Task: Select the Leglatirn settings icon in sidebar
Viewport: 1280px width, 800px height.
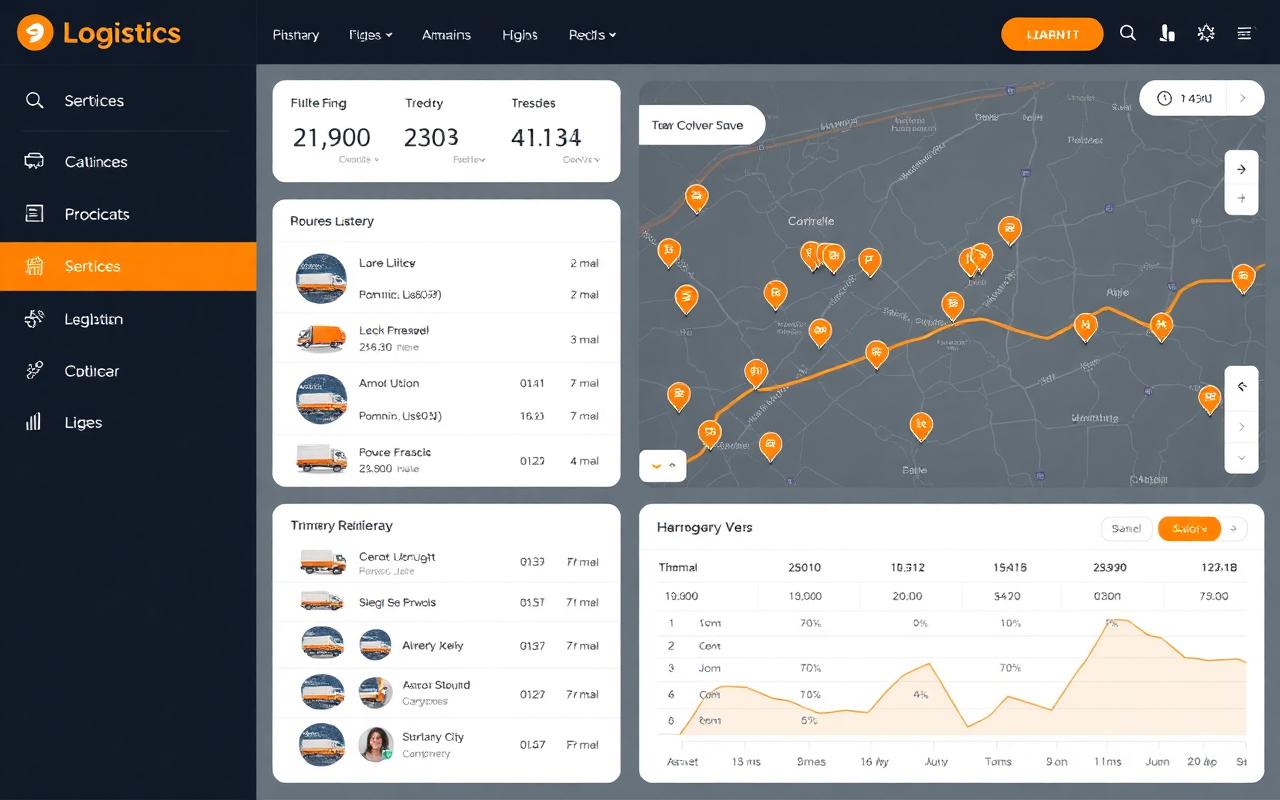Action: (x=35, y=319)
